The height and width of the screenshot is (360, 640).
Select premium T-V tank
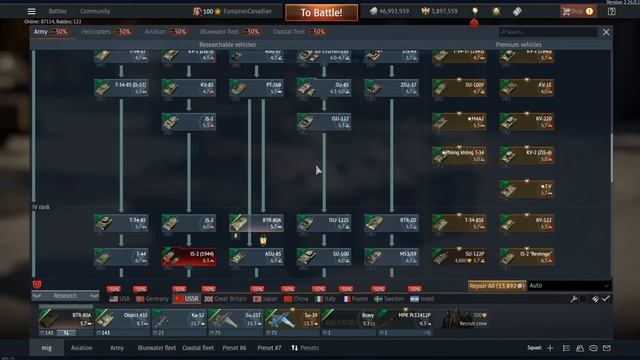click(527, 189)
